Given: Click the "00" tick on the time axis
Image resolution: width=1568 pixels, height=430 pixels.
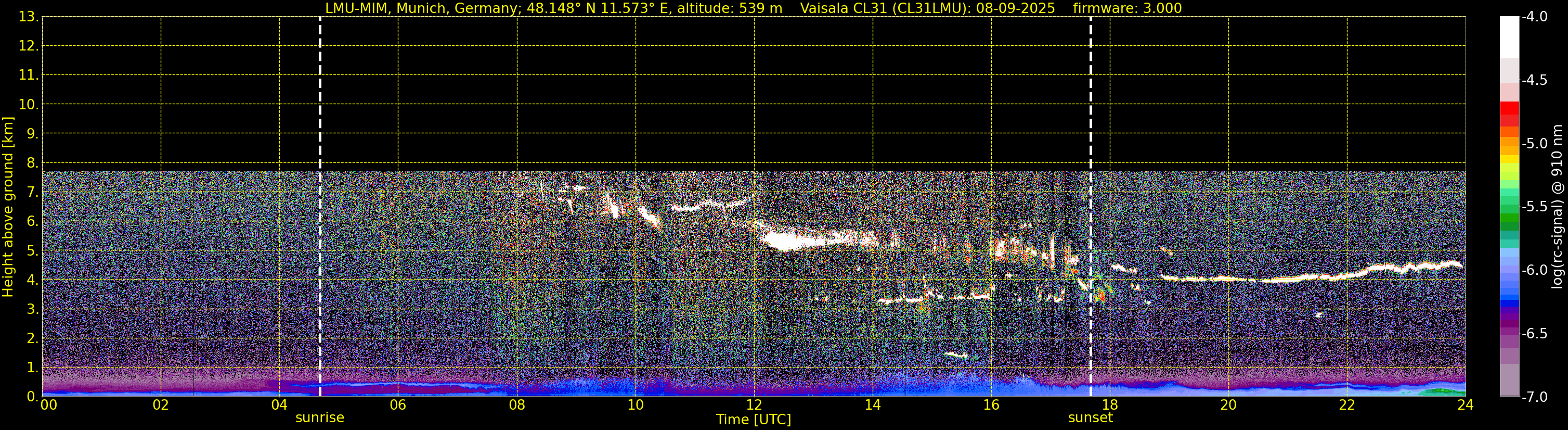Looking at the screenshot, I should pyautogui.click(x=49, y=405).
